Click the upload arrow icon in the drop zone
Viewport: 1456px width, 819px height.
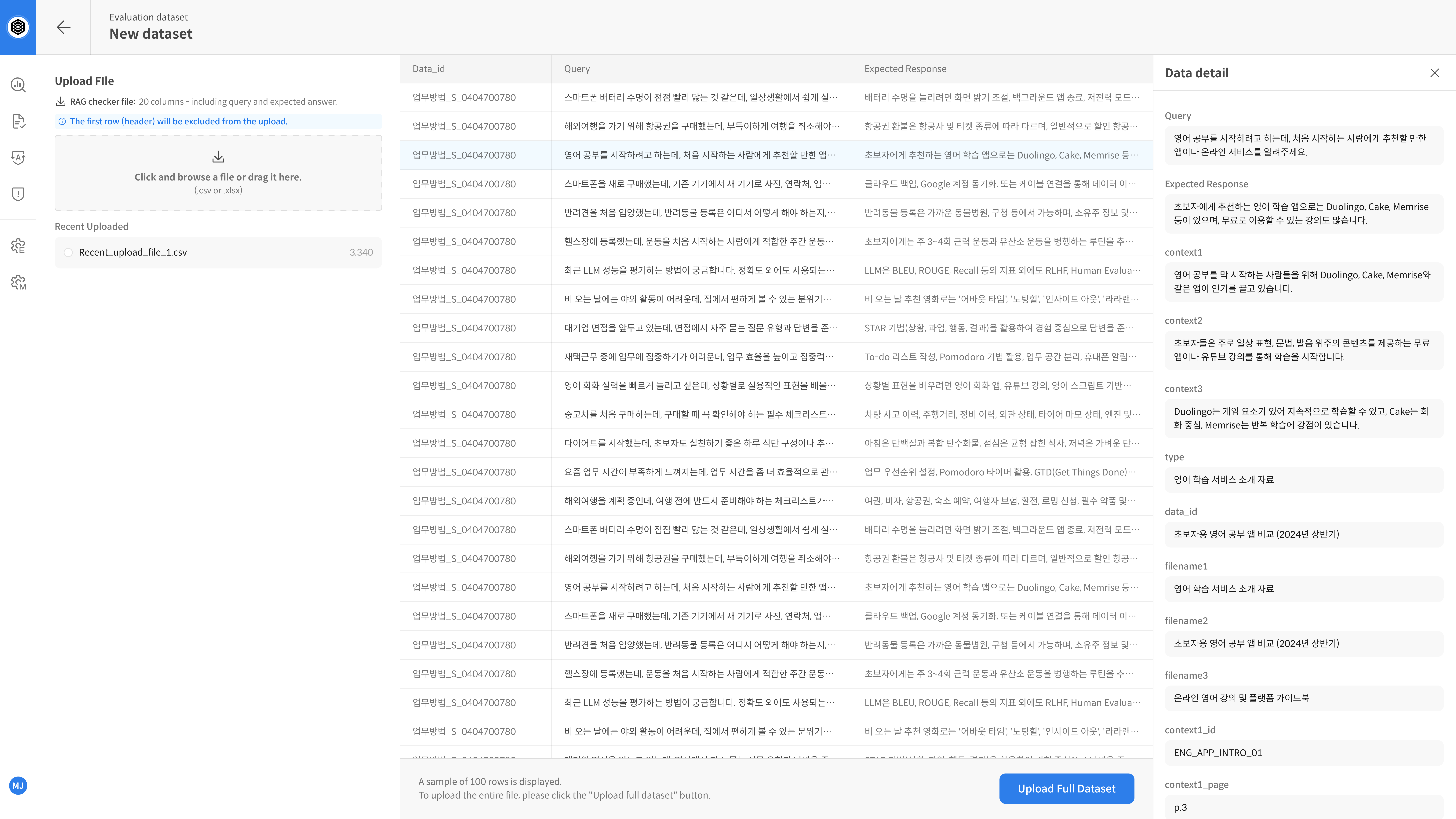[x=218, y=157]
